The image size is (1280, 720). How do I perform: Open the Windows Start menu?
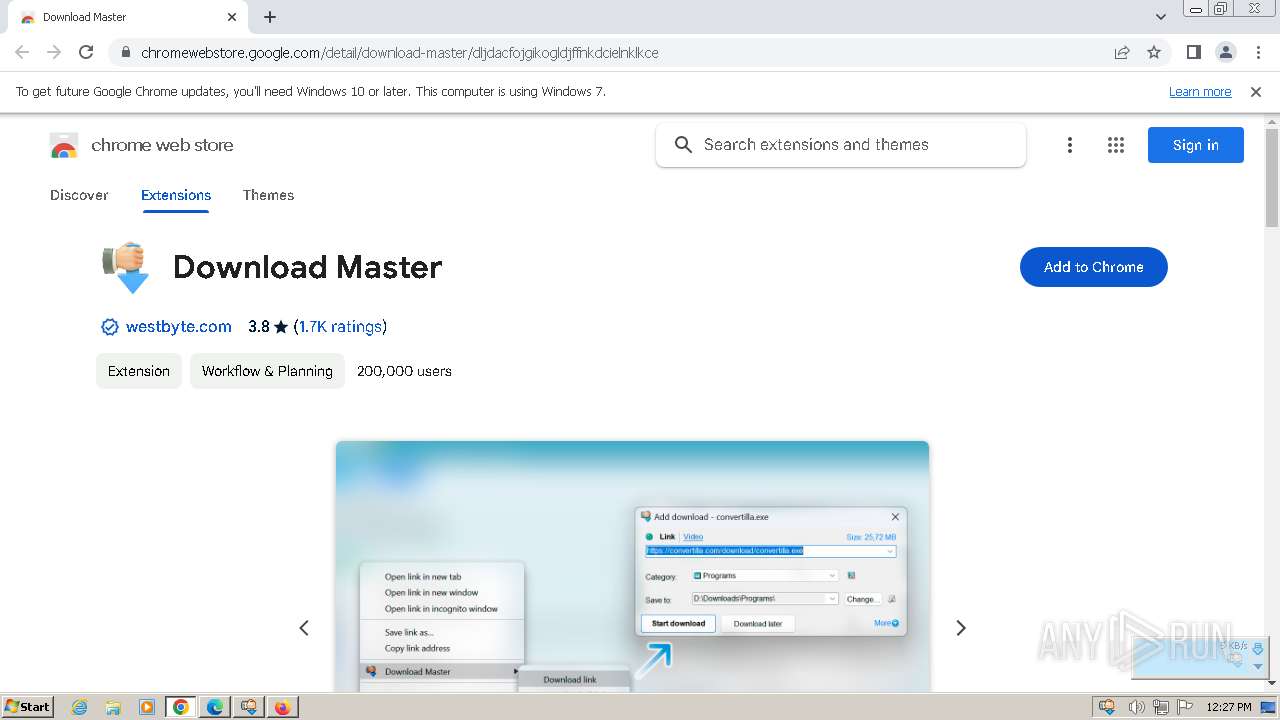(x=27, y=707)
